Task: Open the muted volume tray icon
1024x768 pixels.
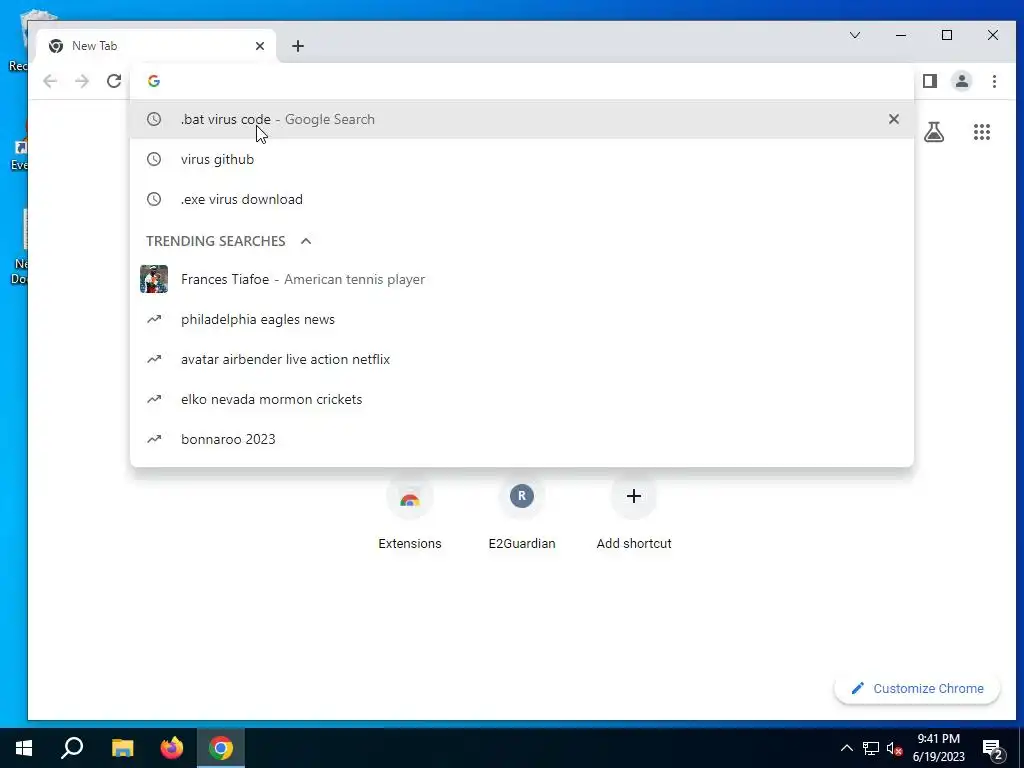Action: pos(895,748)
